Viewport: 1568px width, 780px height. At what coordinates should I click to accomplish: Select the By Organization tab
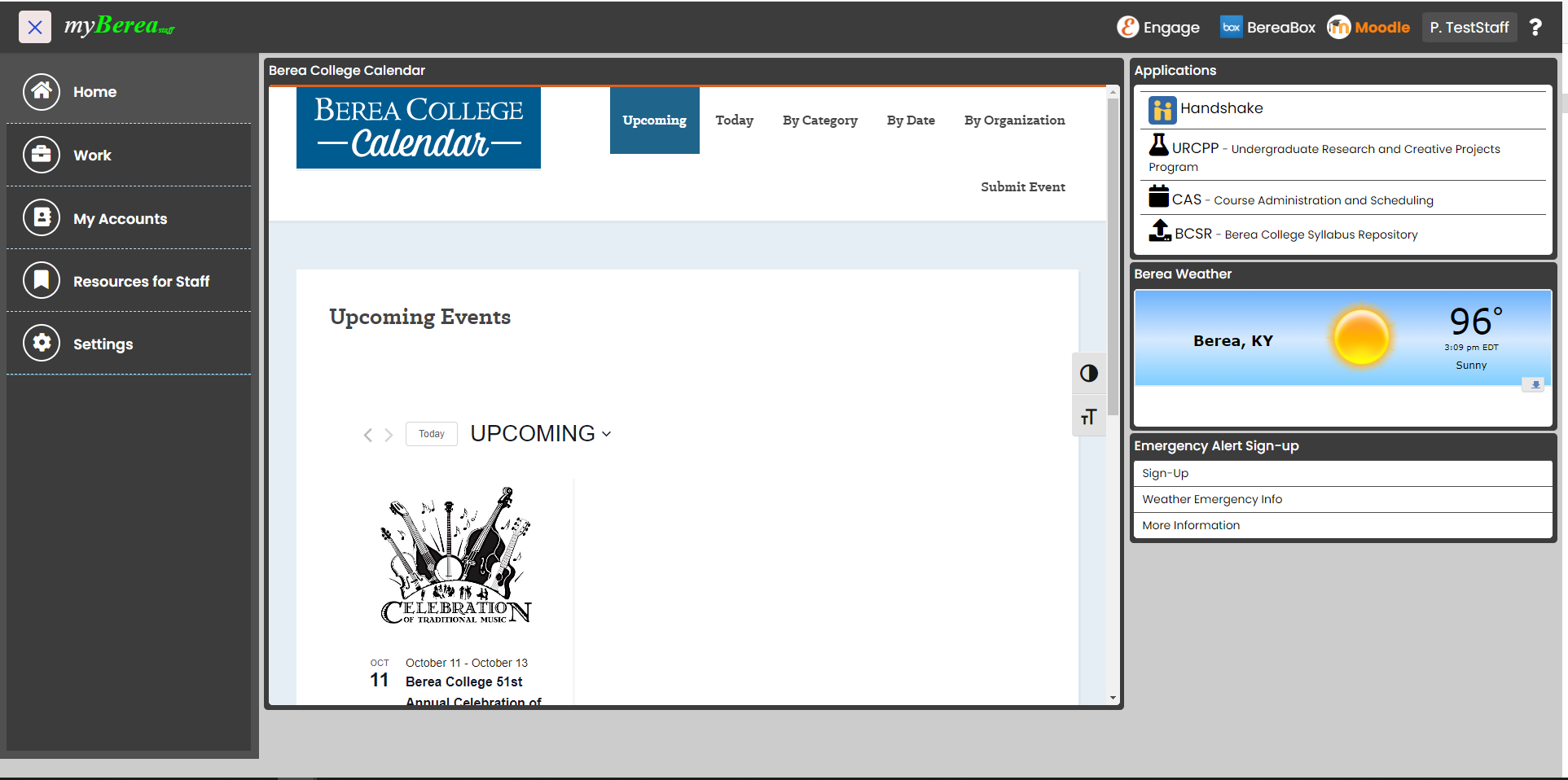point(1014,121)
